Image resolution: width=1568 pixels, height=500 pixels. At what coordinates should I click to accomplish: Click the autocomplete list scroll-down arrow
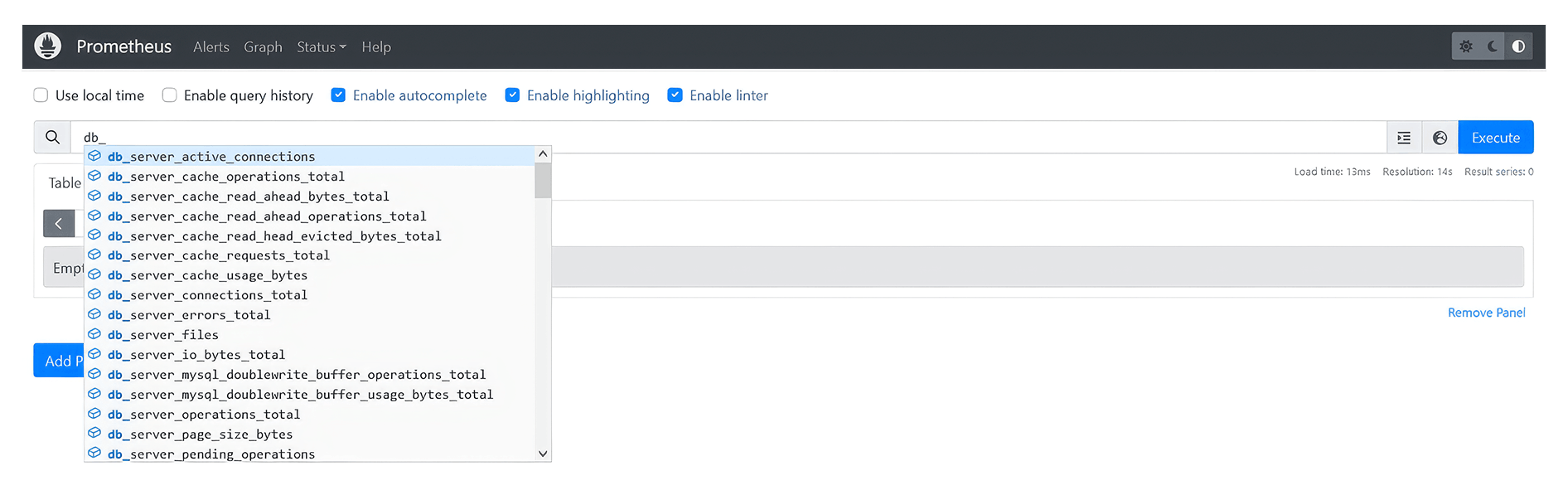[x=543, y=454]
